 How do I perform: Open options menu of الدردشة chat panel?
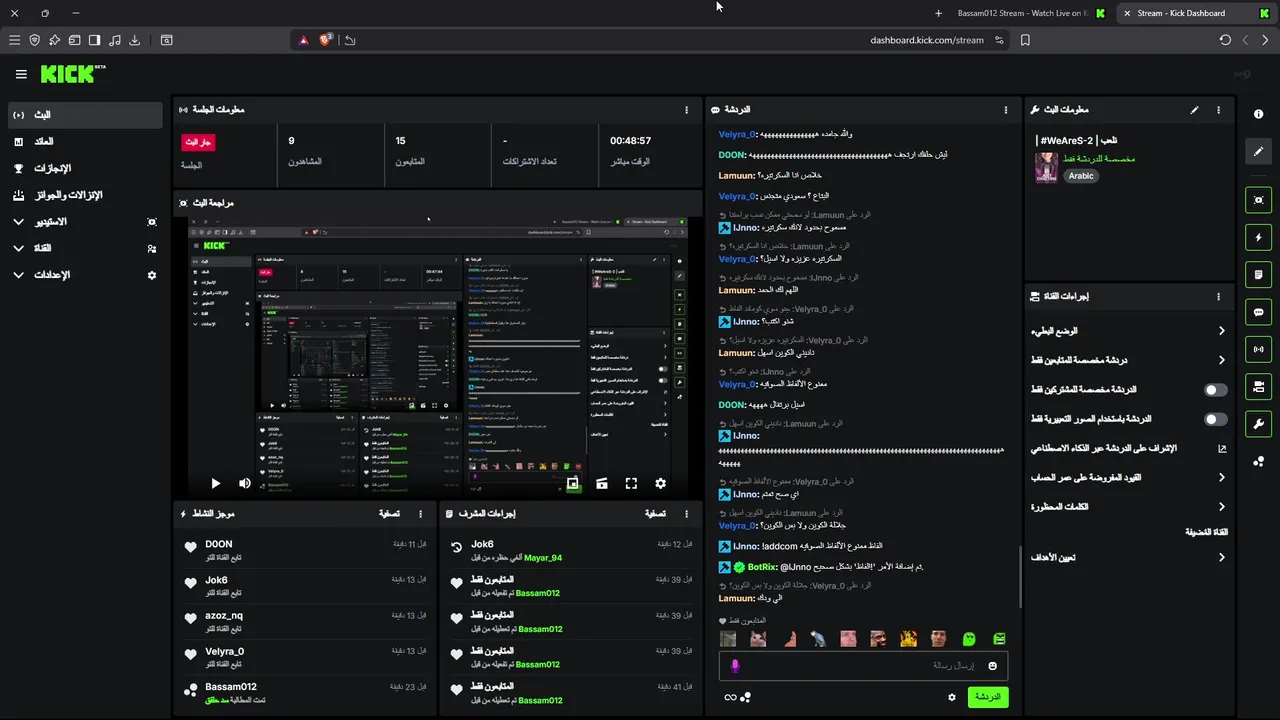pyautogui.click(x=1006, y=110)
